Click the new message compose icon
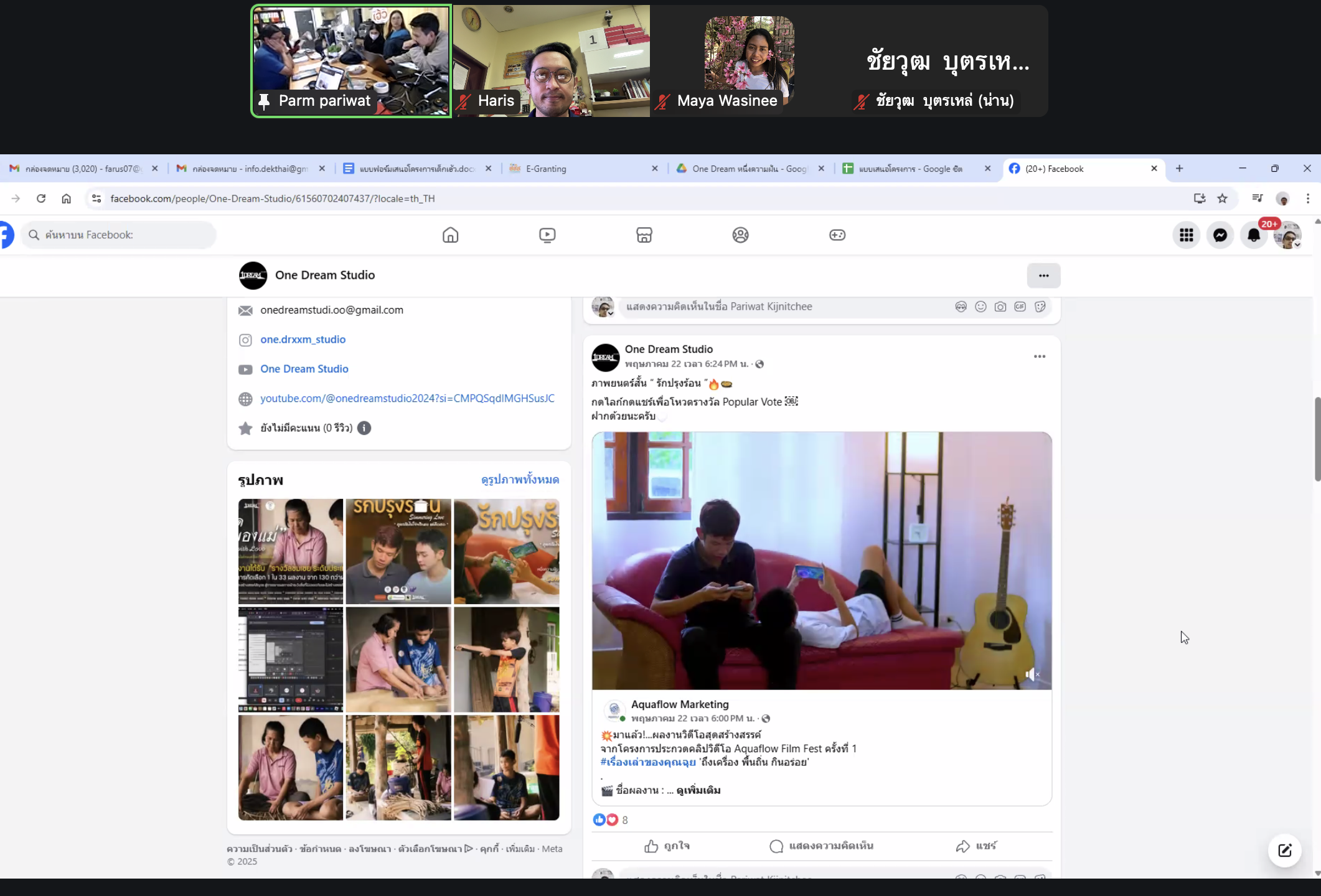 click(1285, 851)
